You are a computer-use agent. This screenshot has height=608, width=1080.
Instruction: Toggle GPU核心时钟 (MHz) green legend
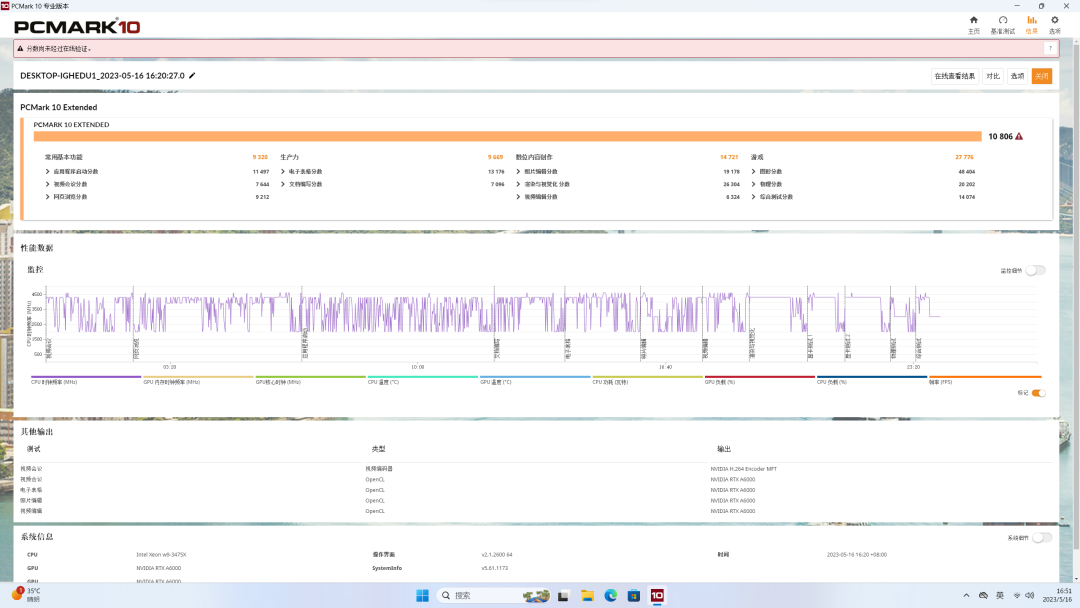(310, 379)
